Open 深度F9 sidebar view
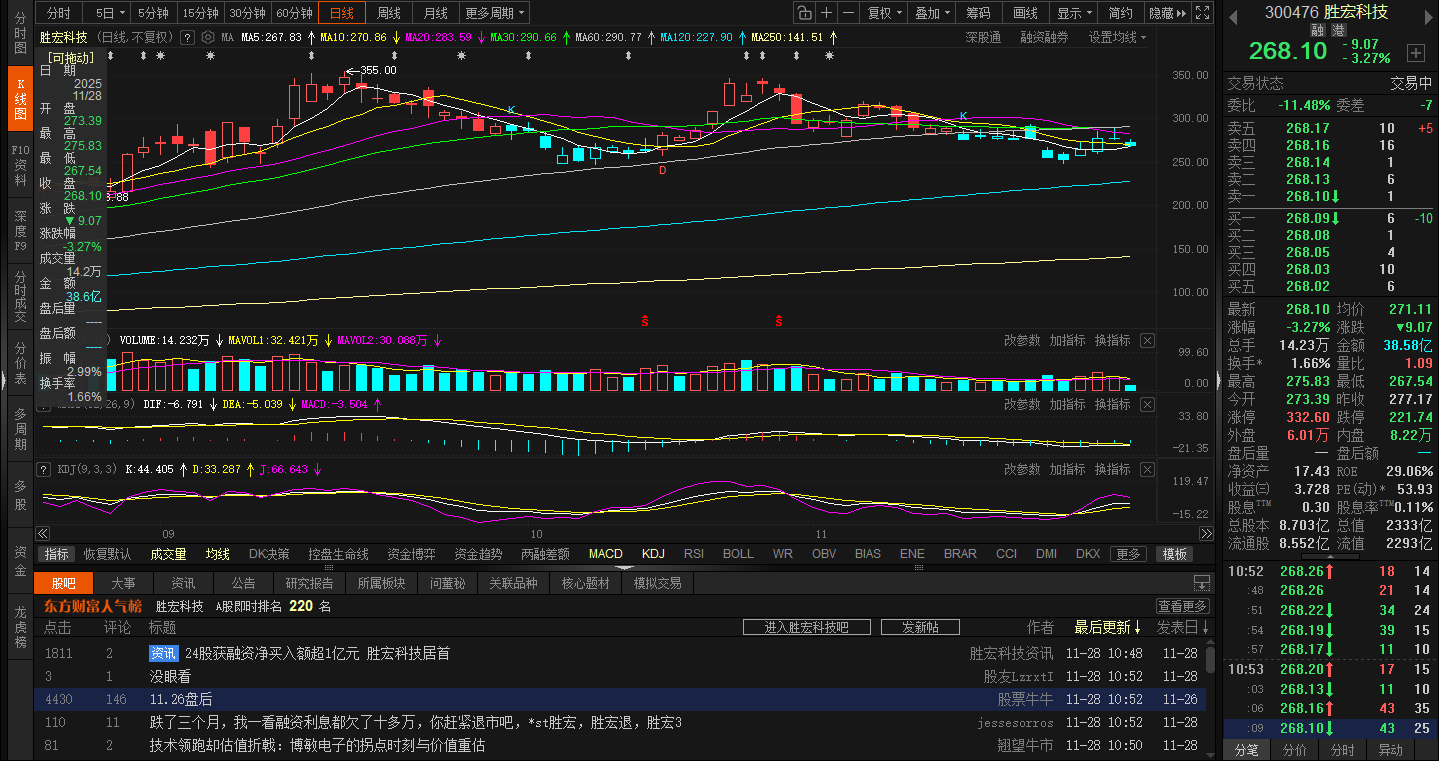 (x=20, y=230)
